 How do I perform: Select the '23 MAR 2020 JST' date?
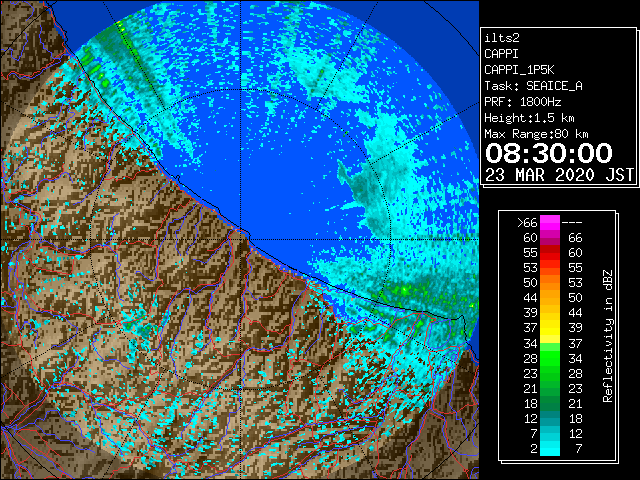click(x=559, y=175)
